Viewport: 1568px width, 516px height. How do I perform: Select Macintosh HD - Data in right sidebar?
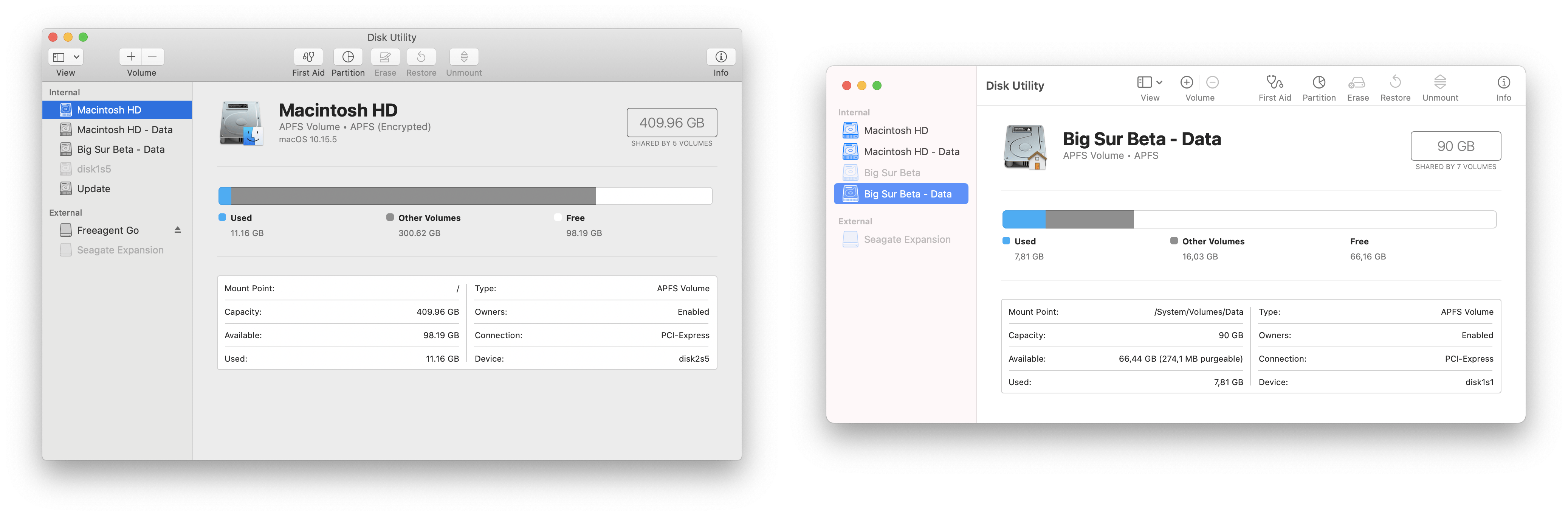click(x=901, y=152)
